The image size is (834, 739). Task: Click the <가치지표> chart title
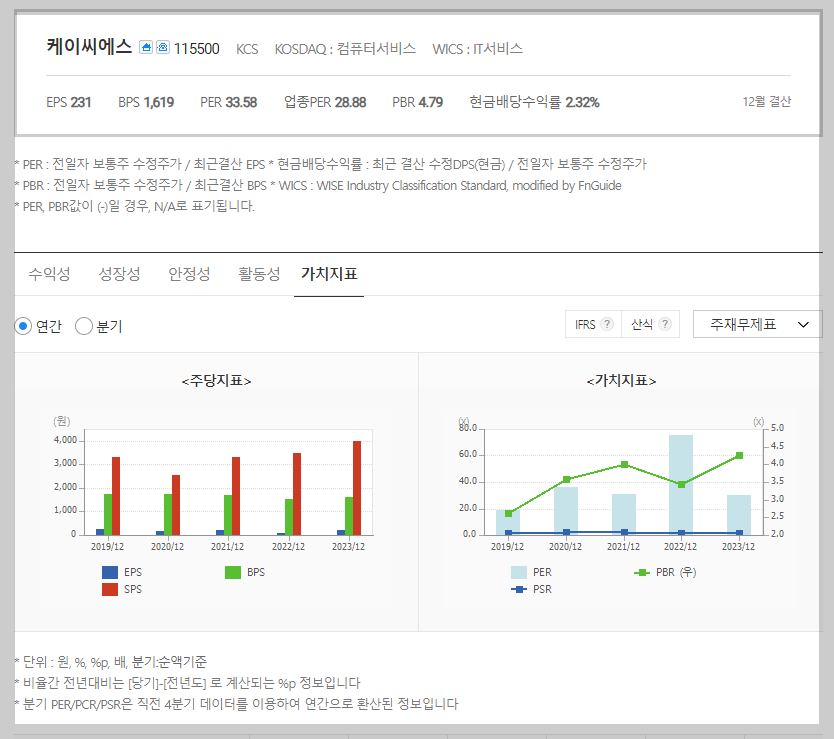(621, 381)
